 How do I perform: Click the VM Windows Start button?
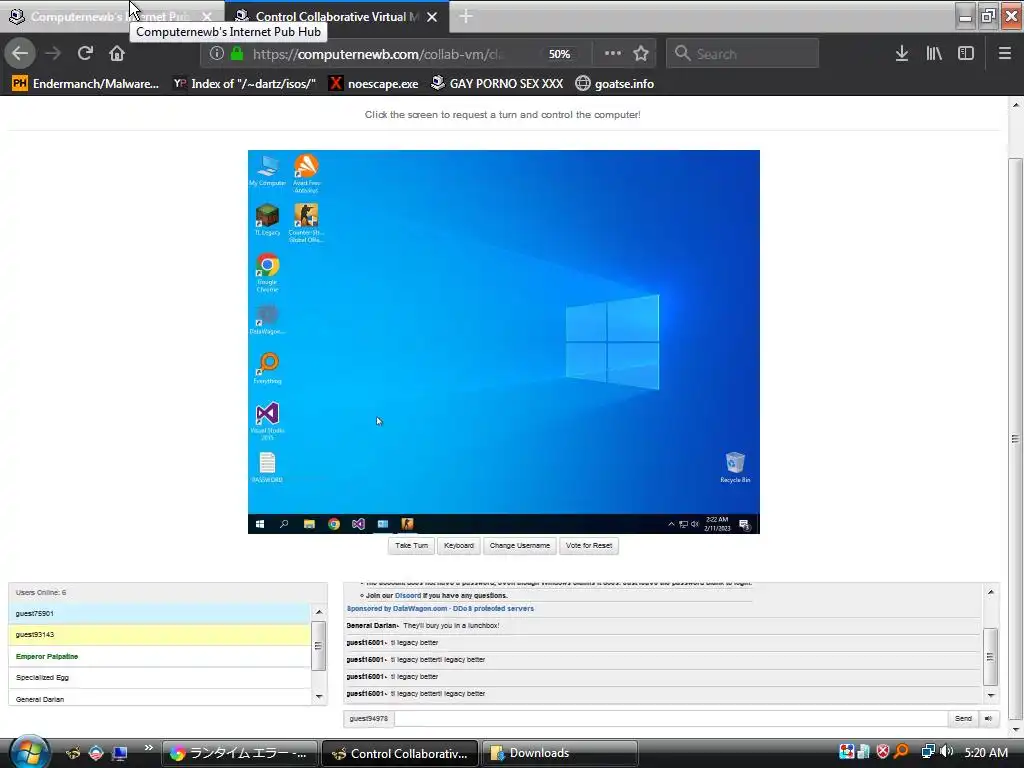click(260, 524)
